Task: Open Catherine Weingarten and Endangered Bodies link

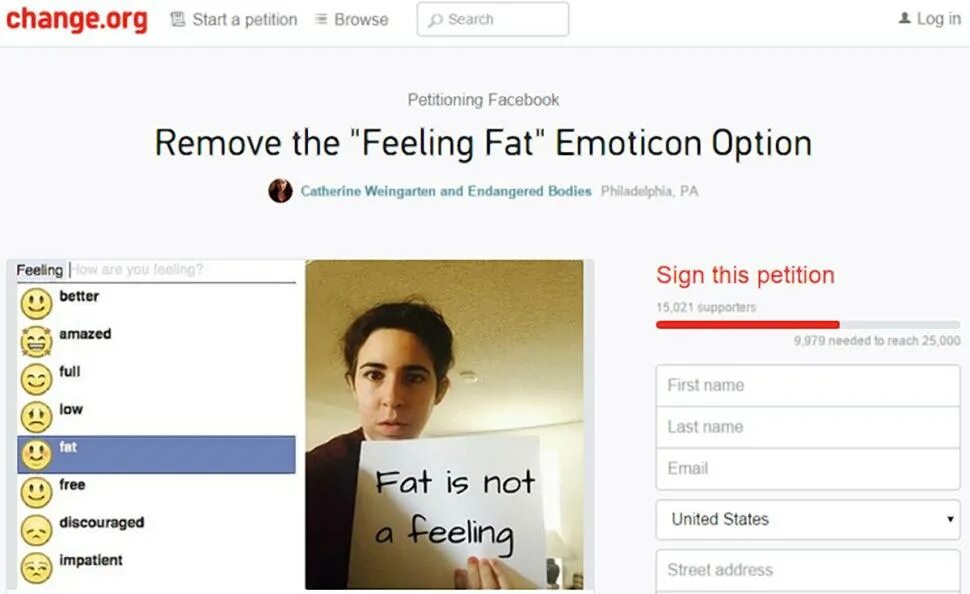Action: (x=446, y=191)
